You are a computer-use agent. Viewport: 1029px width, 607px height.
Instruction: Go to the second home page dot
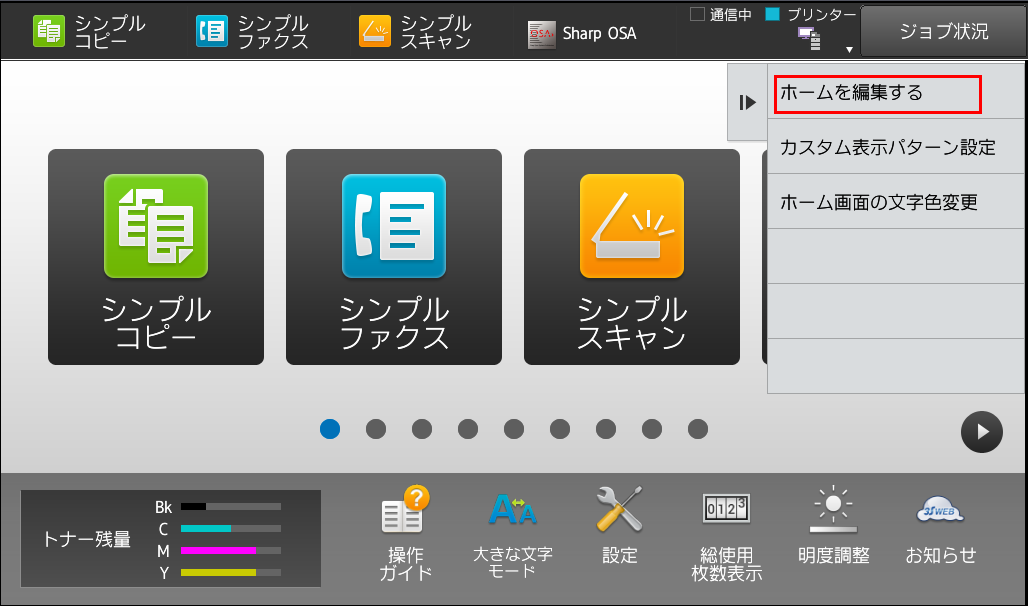tap(376, 429)
